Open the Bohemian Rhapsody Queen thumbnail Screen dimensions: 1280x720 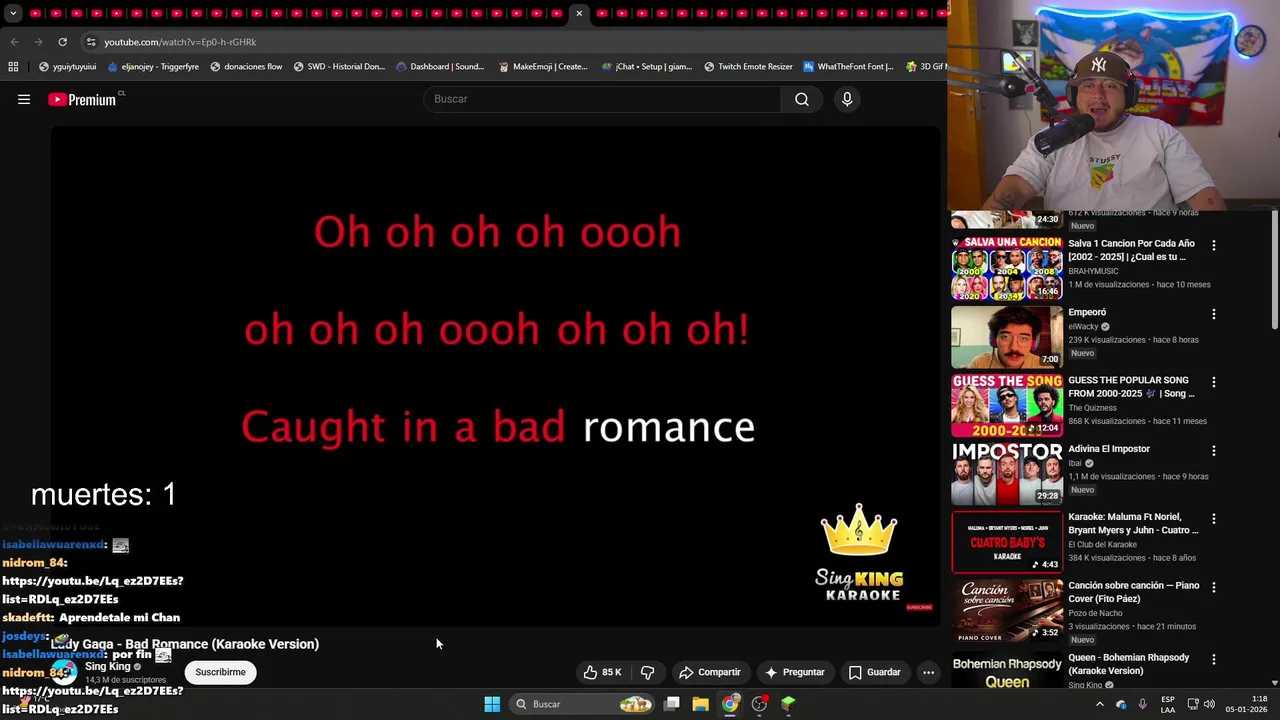click(1007, 671)
